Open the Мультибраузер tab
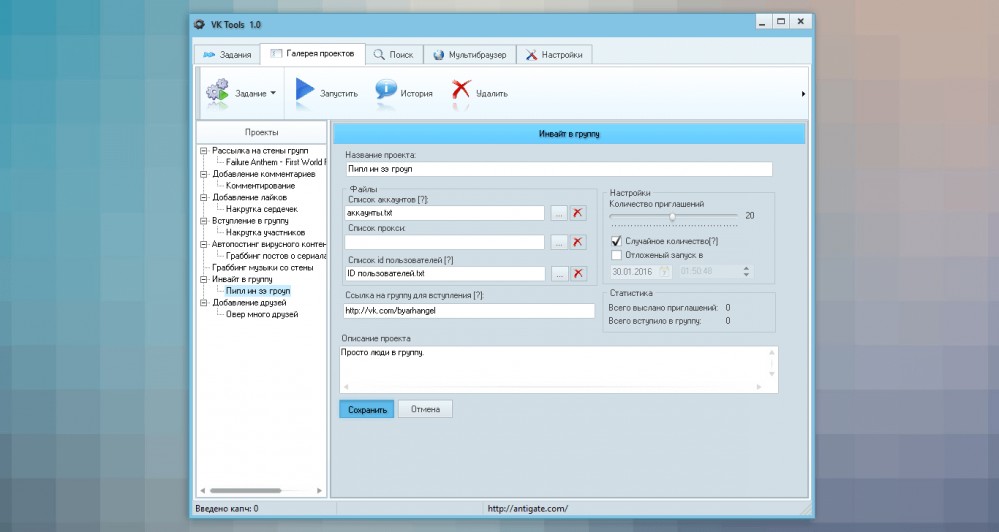 [x=470, y=55]
